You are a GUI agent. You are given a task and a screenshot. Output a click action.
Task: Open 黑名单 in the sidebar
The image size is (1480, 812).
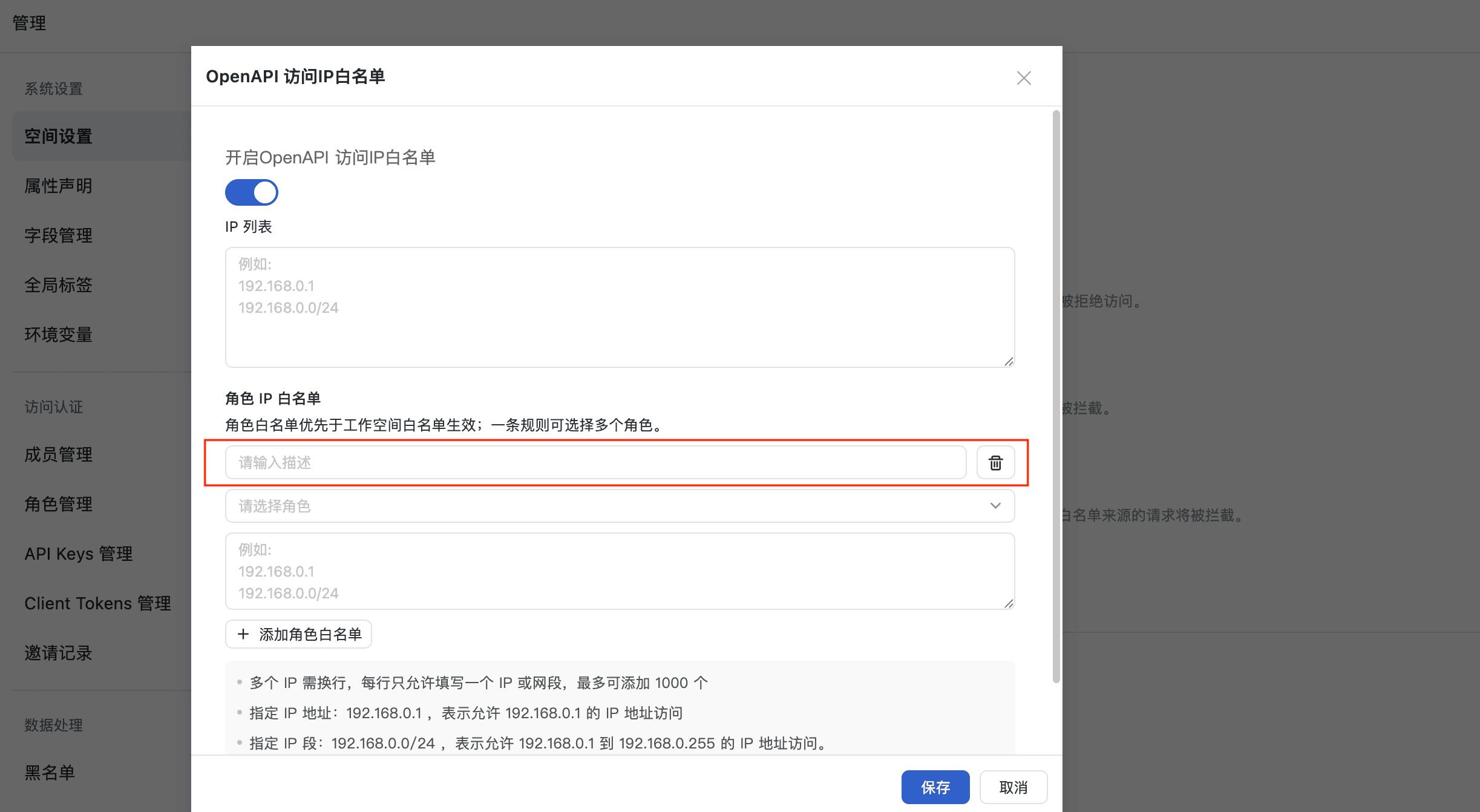tap(50, 773)
